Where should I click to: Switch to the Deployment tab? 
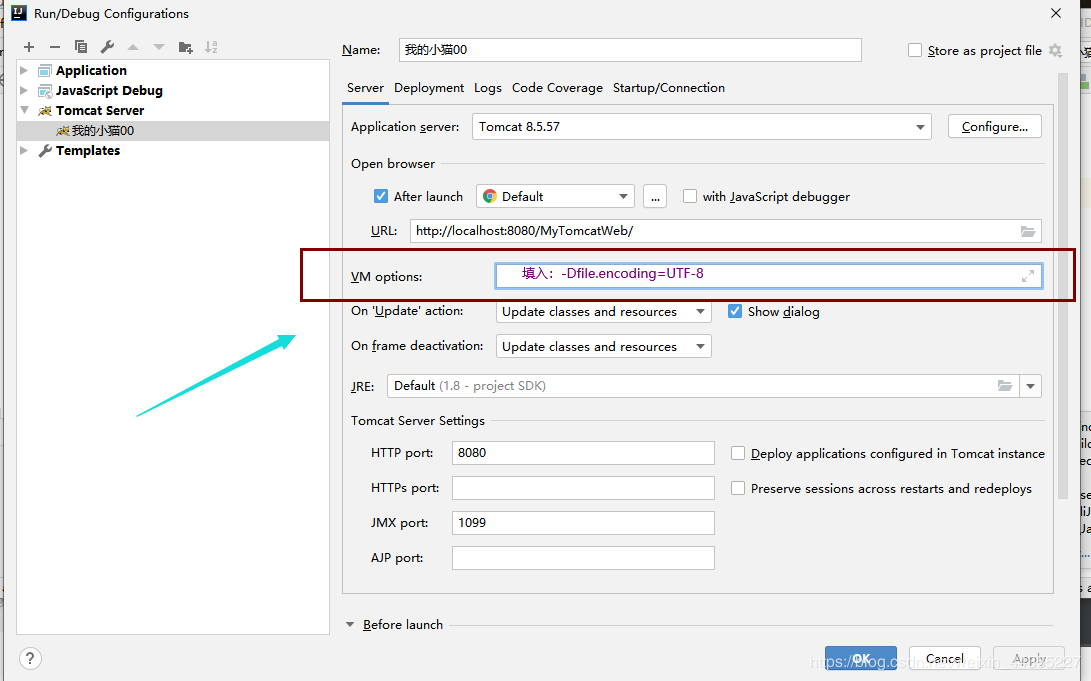point(429,88)
